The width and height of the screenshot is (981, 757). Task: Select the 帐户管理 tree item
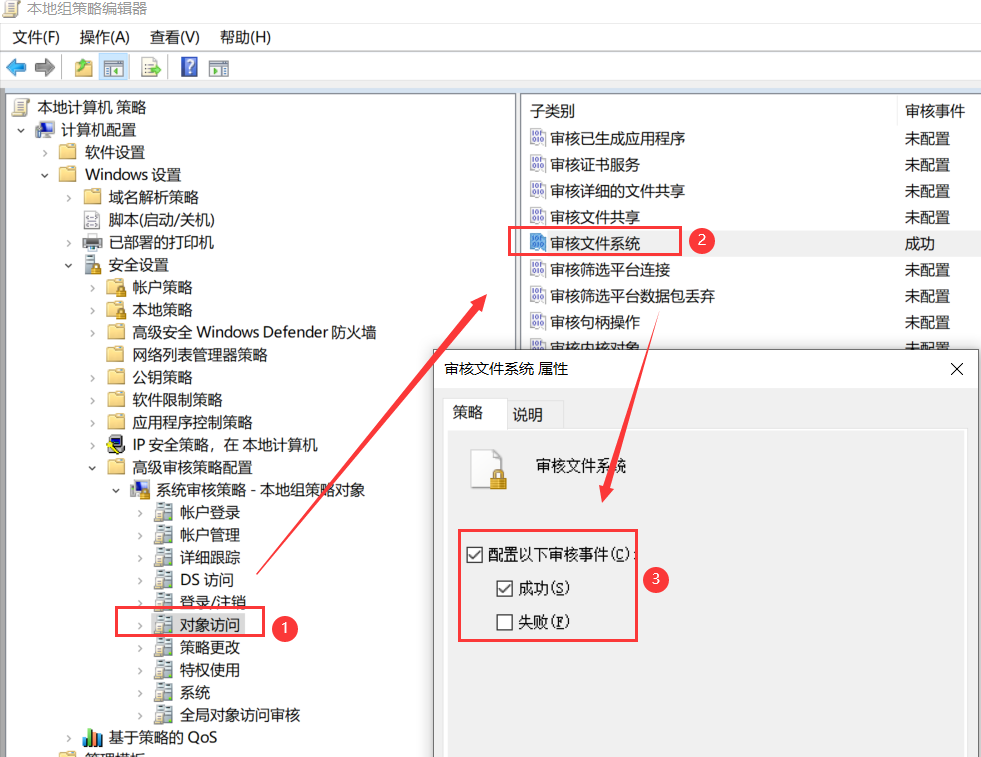210,535
